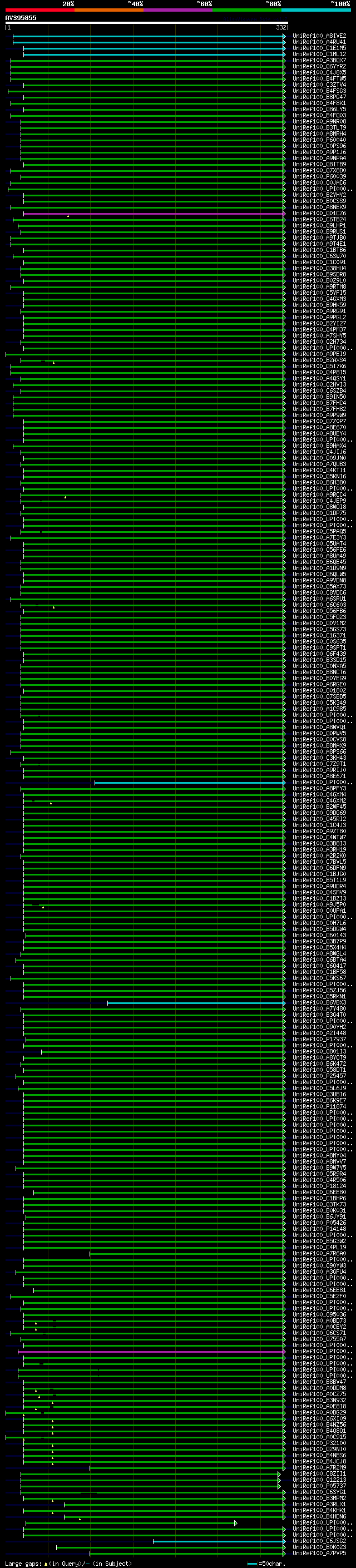Open hit UniRef100_A9UDR4

click(x=319, y=886)
